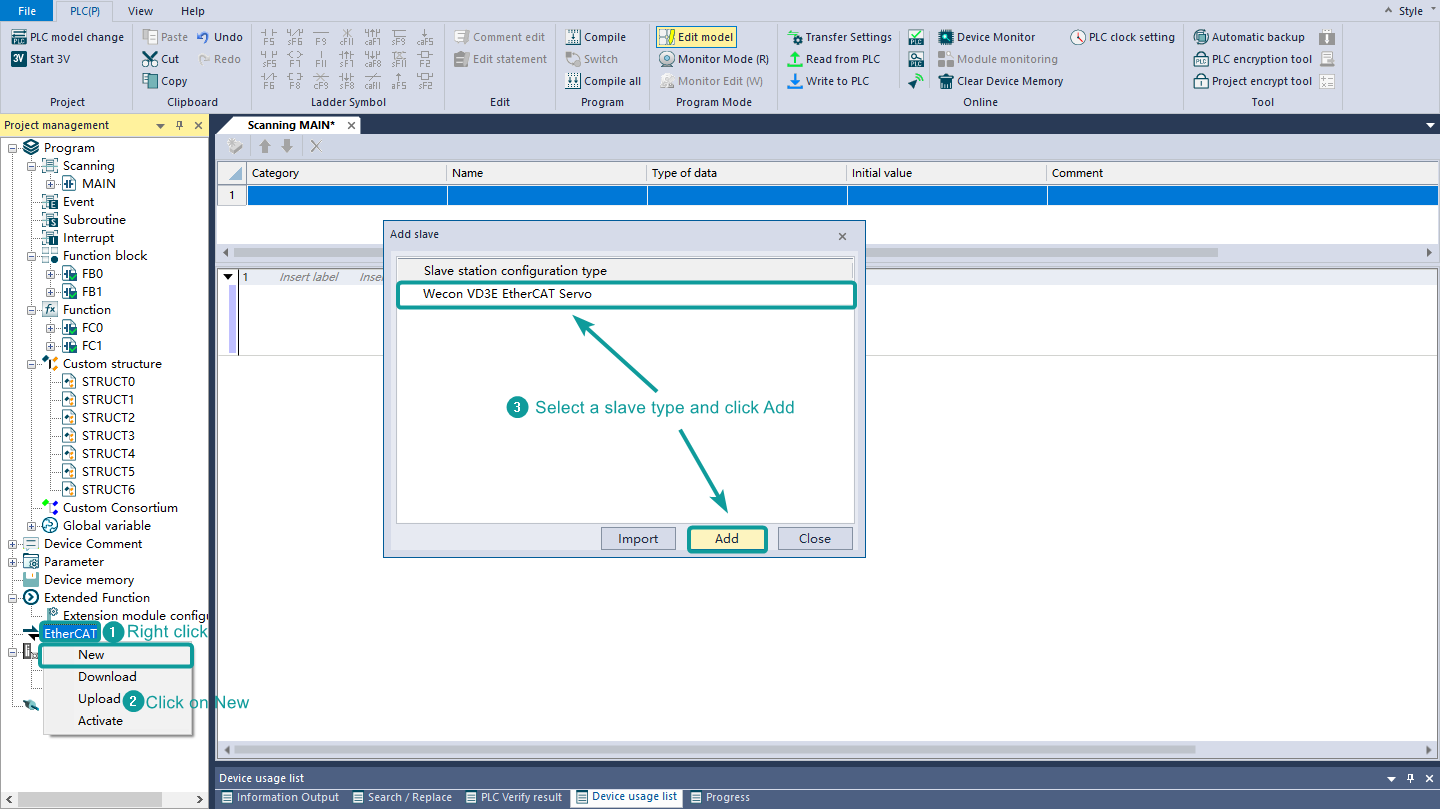The width and height of the screenshot is (1440, 809).
Task: Click the Read from PLC icon
Action: (795, 59)
